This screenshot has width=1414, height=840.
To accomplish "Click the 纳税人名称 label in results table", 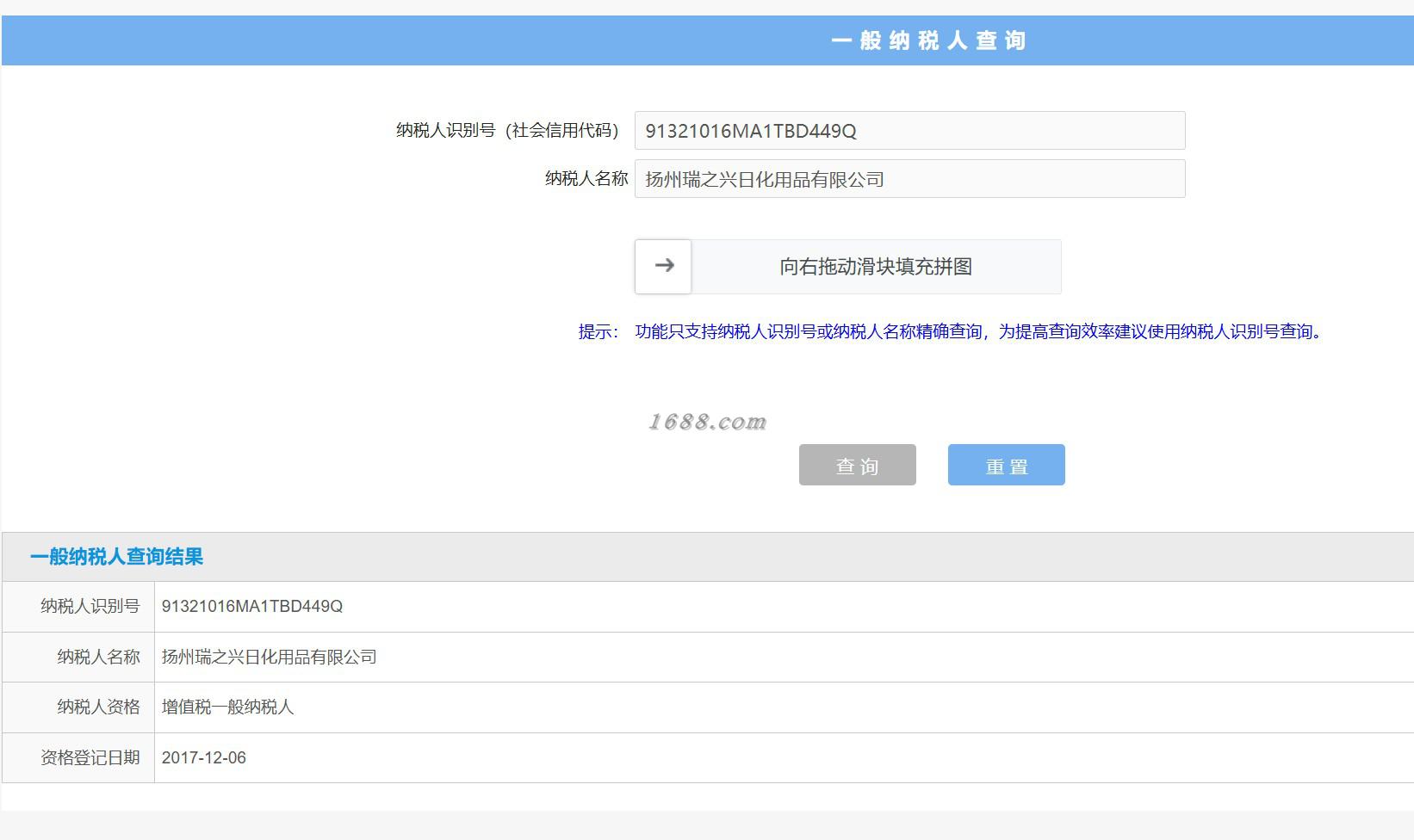I will pyautogui.click(x=99, y=658).
